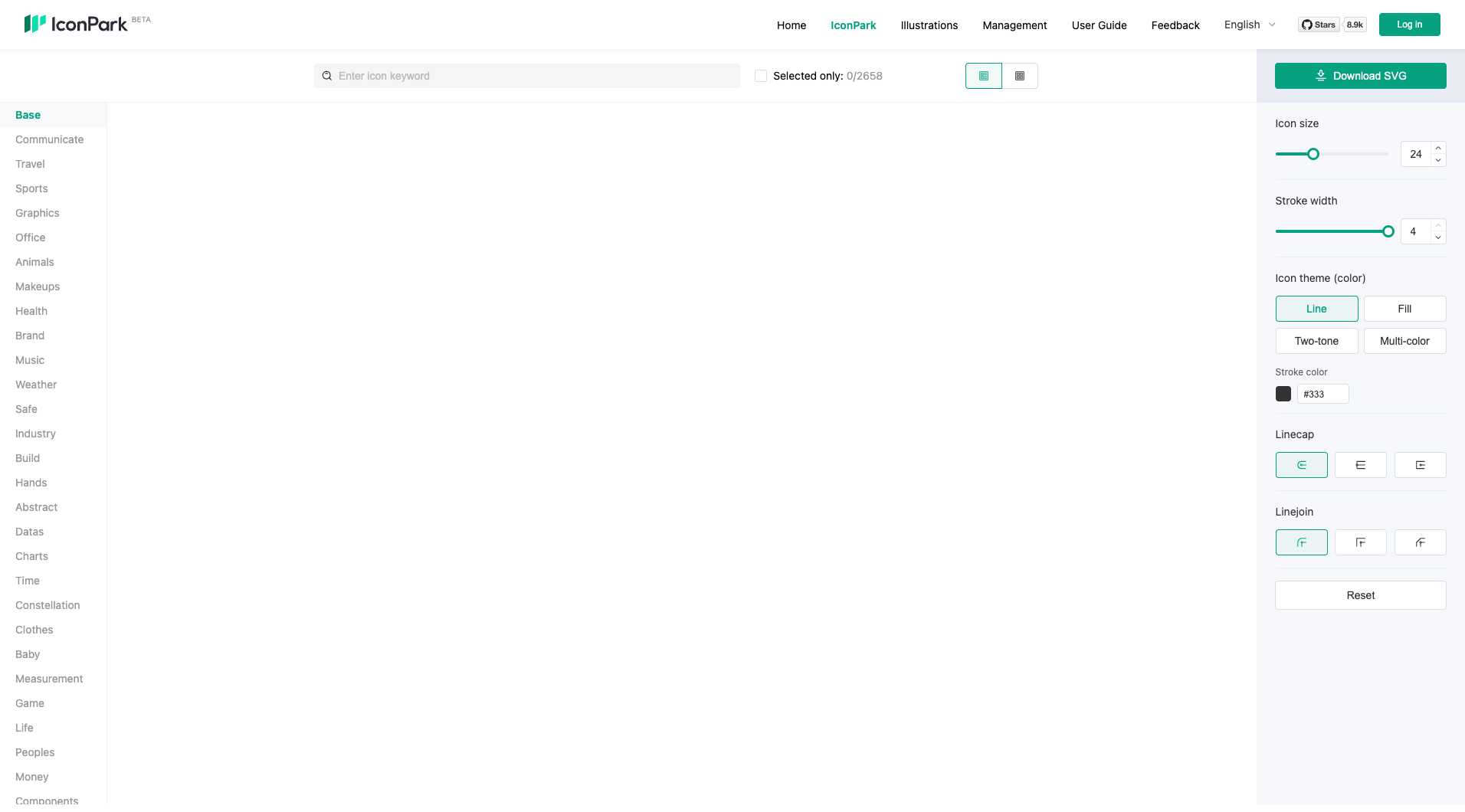Enable the Selected only checkbox
1465x812 pixels.
[759, 75]
